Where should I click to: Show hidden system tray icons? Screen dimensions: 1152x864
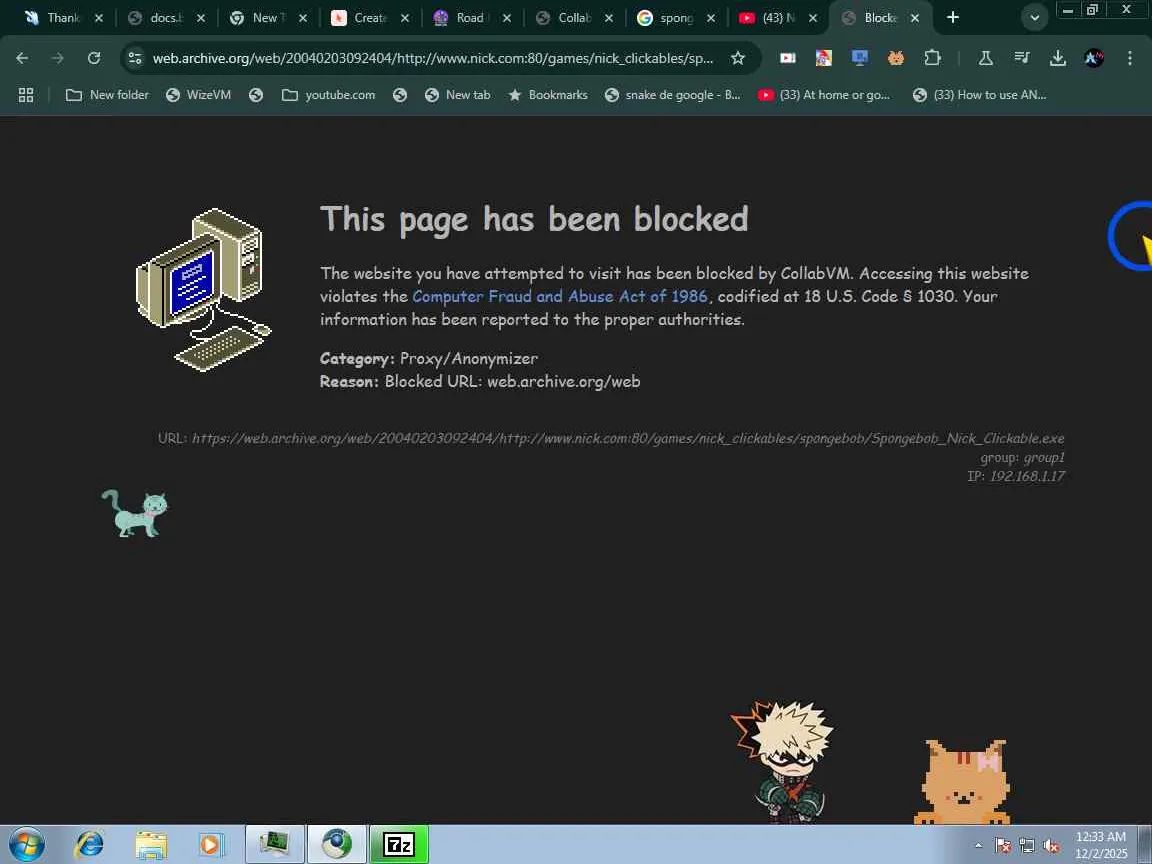pos(978,846)
